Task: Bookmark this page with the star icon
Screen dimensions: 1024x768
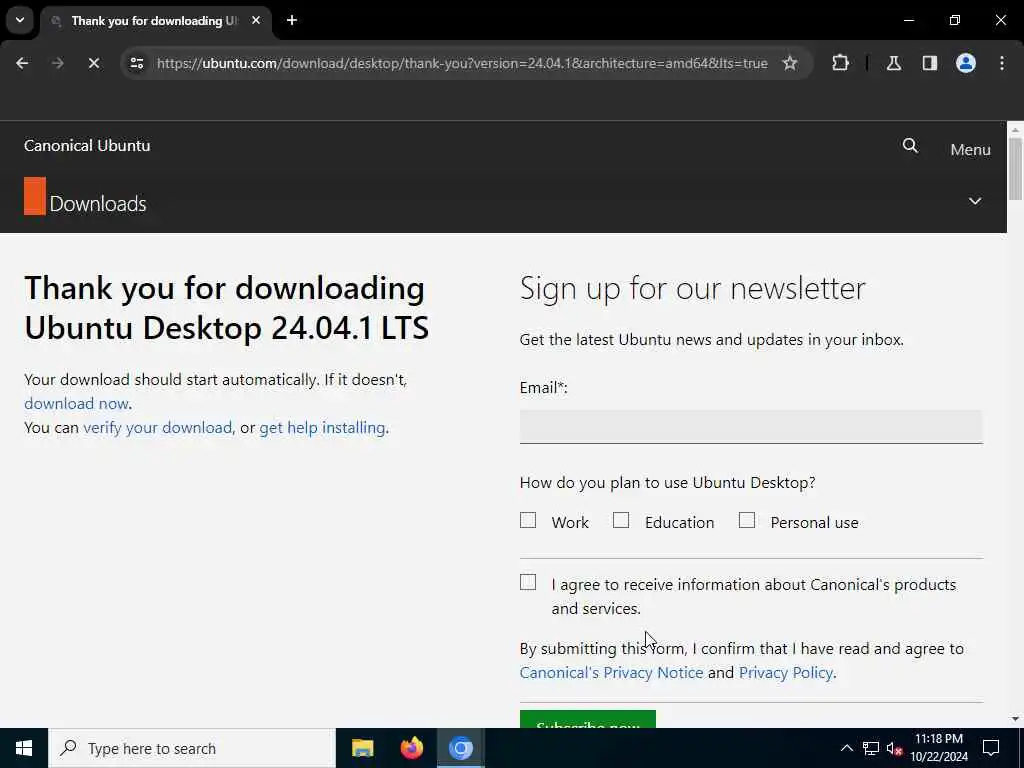Action: tap(790, 63)
